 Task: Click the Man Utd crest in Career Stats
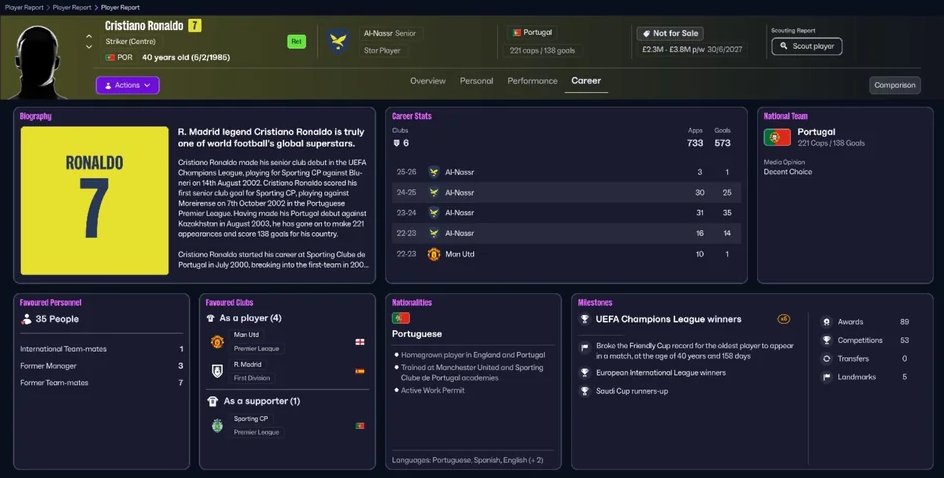pyautogui.click(x=433, y=254)
